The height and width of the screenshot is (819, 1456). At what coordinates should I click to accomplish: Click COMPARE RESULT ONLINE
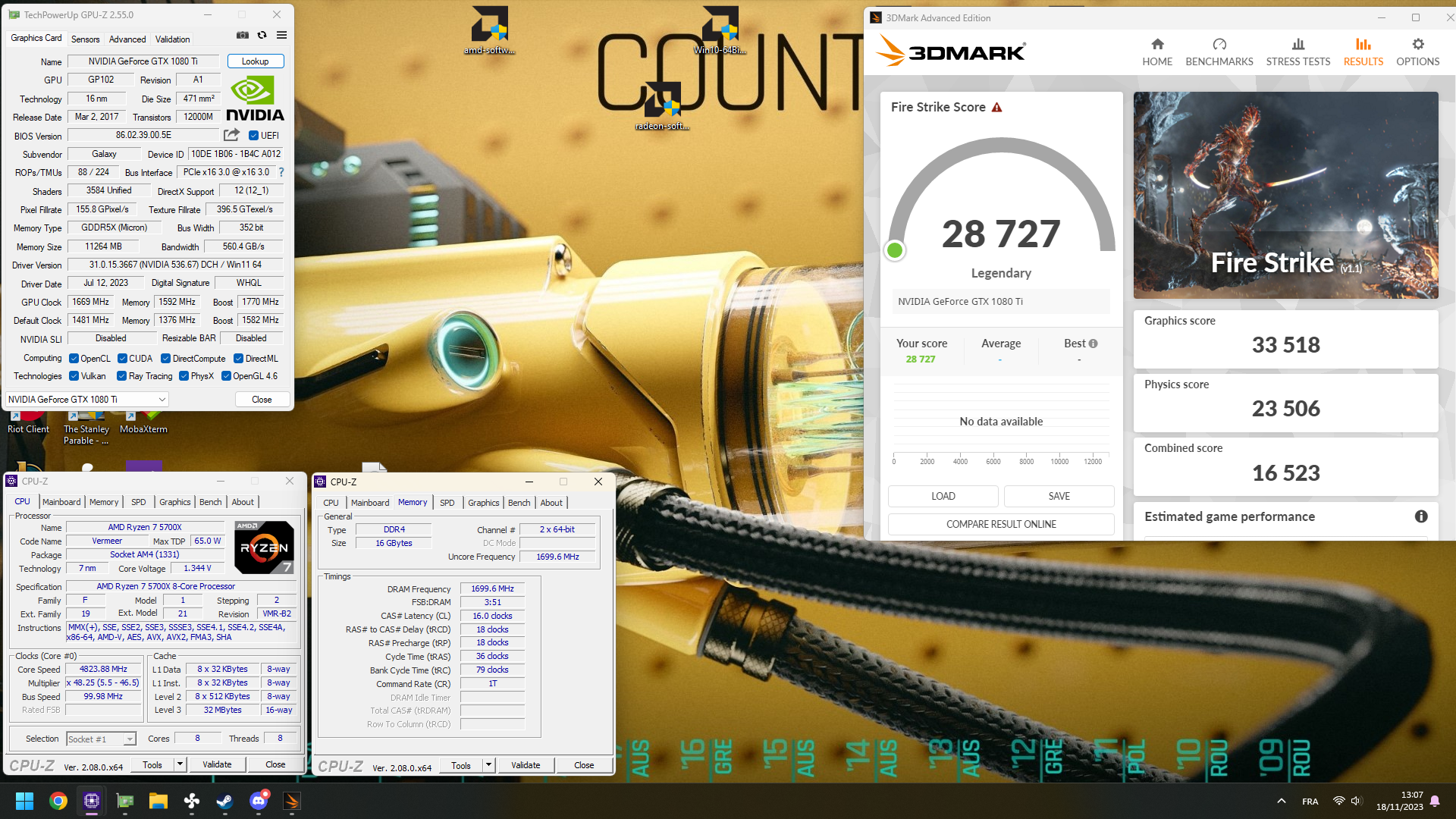click(x=1001, y=524)
